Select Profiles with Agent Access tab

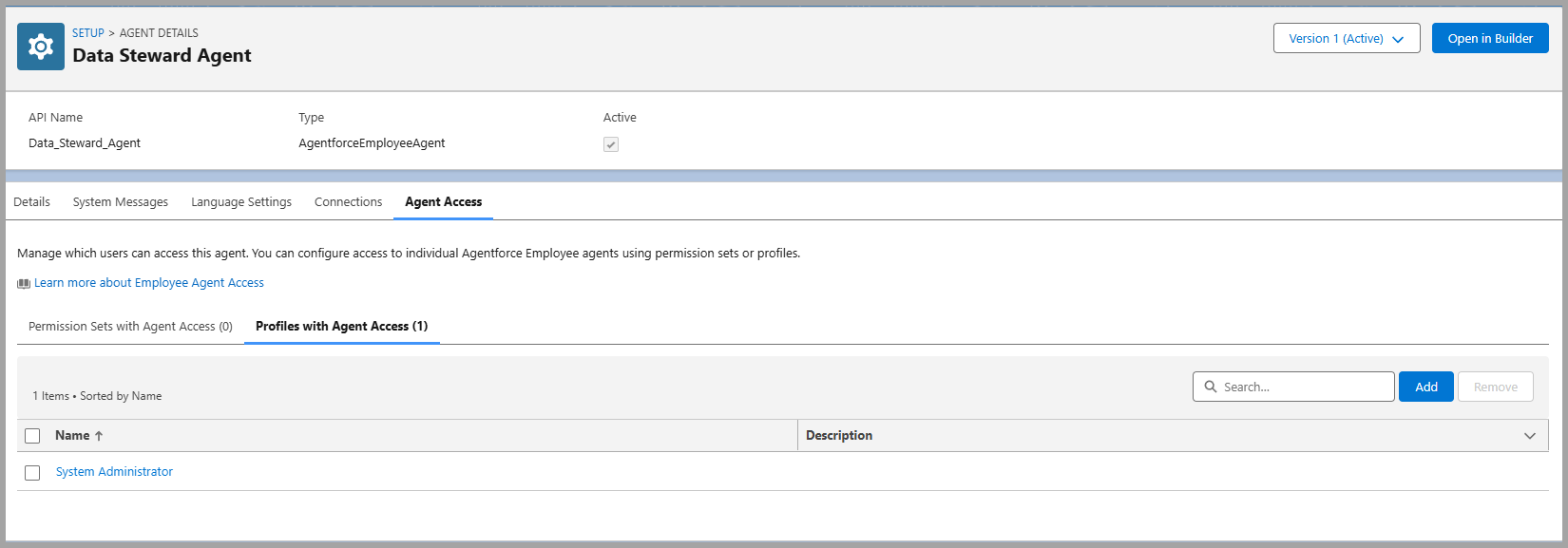tap(342, 326)
